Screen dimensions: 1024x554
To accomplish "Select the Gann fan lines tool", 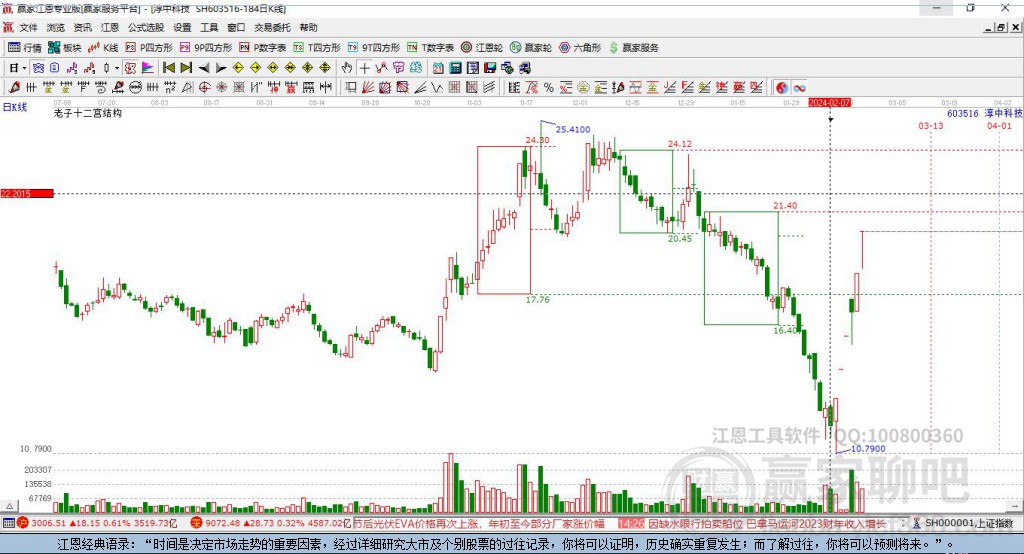I will 368,88.
